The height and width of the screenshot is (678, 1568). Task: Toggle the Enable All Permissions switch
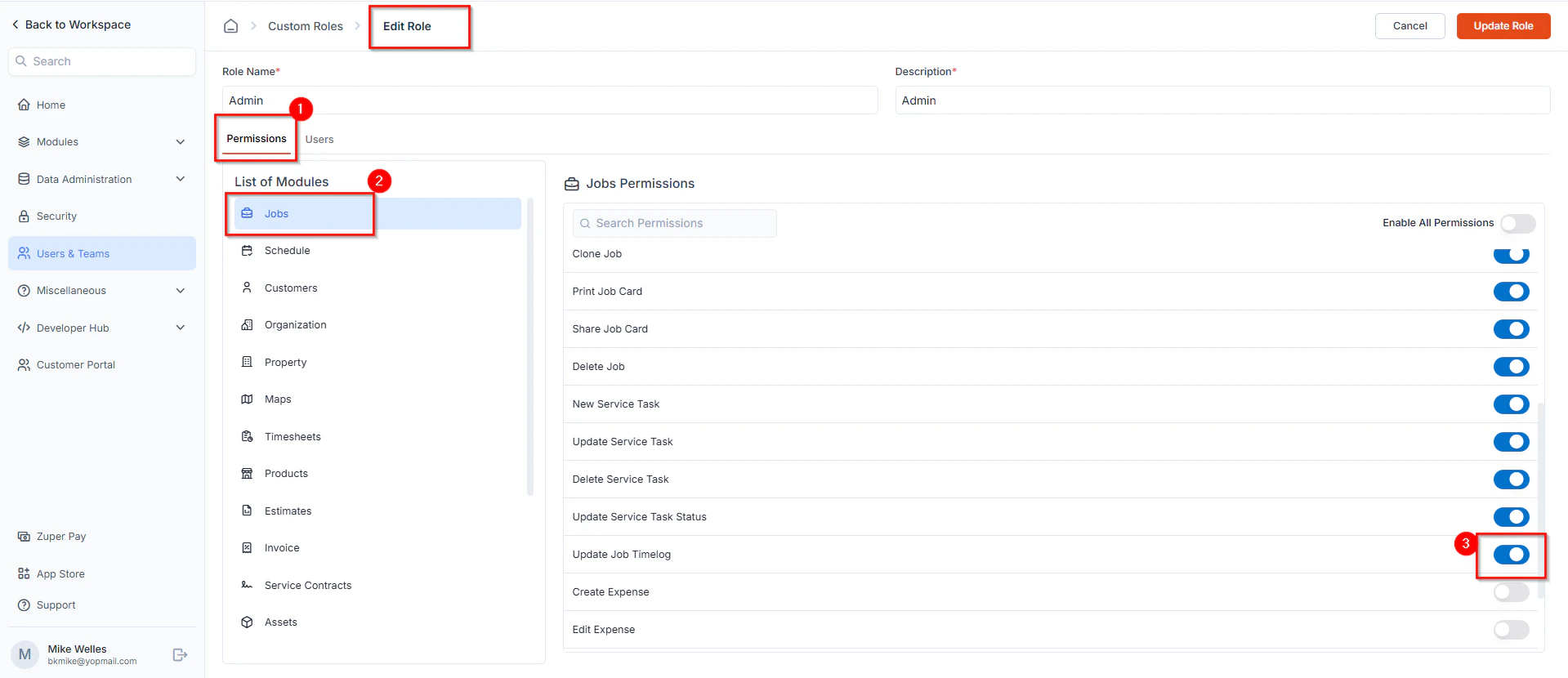(1517, 223)
